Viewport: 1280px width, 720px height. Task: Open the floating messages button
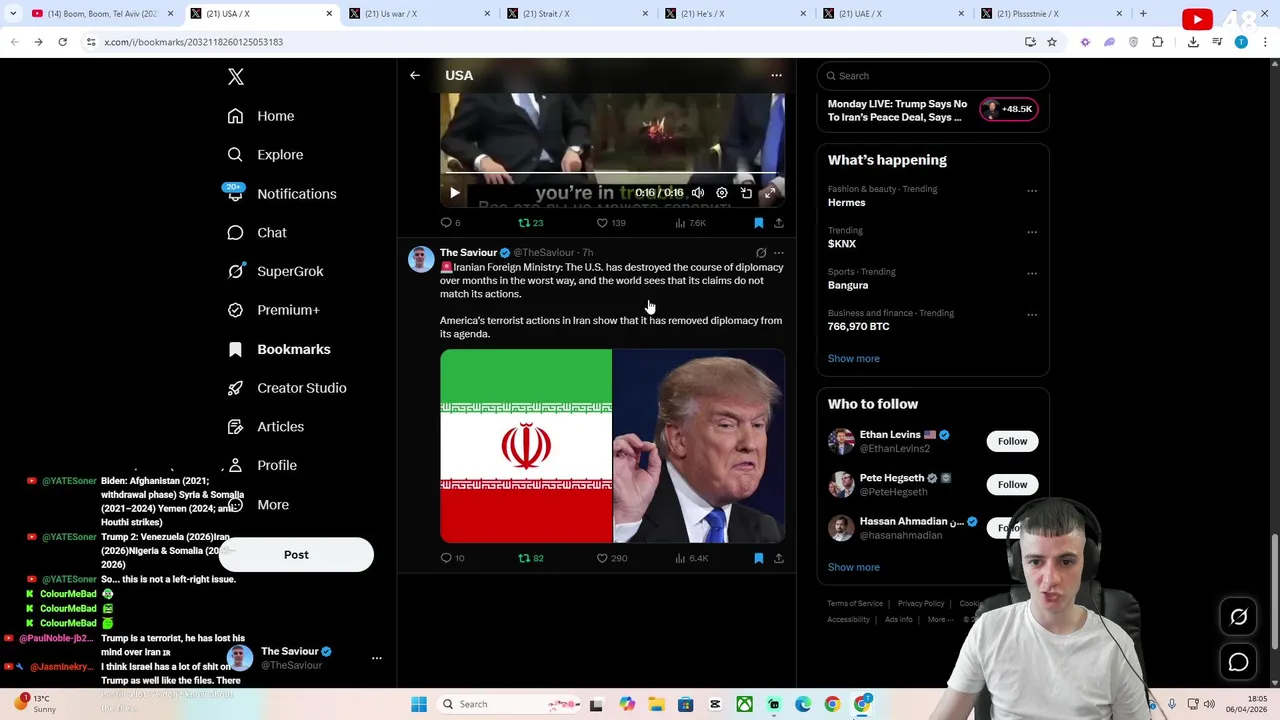[x=1238, y=662]
